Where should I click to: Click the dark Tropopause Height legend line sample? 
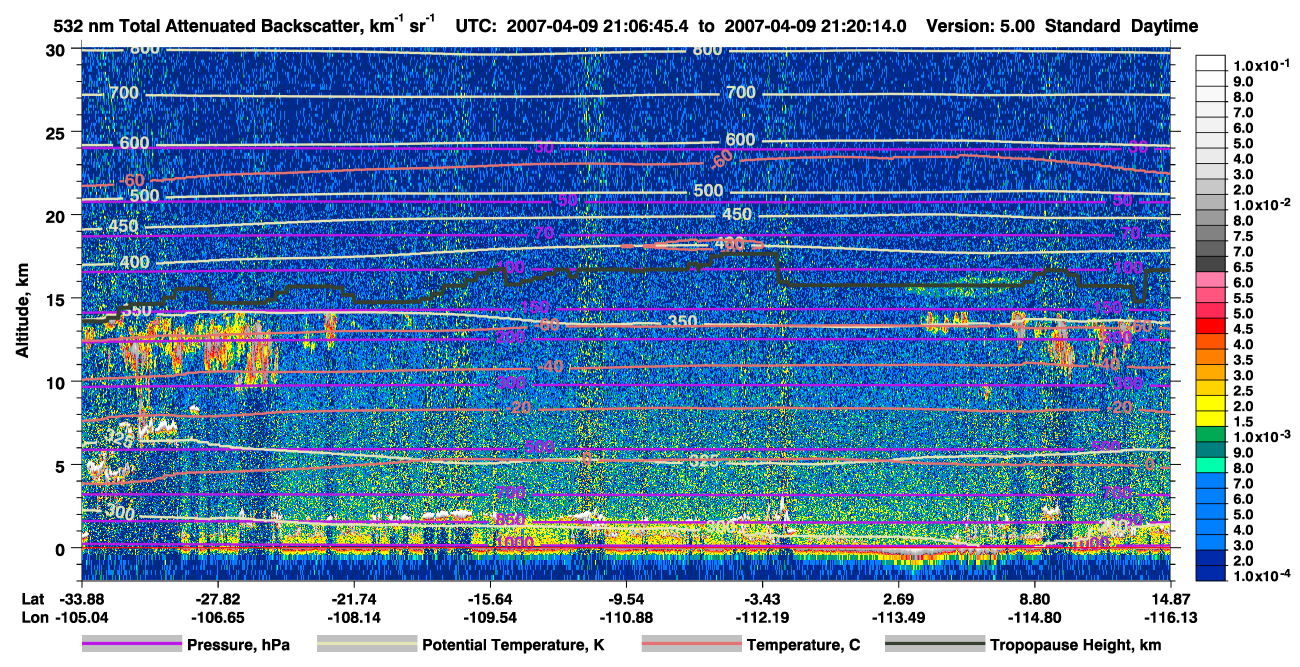pos(935,645)
